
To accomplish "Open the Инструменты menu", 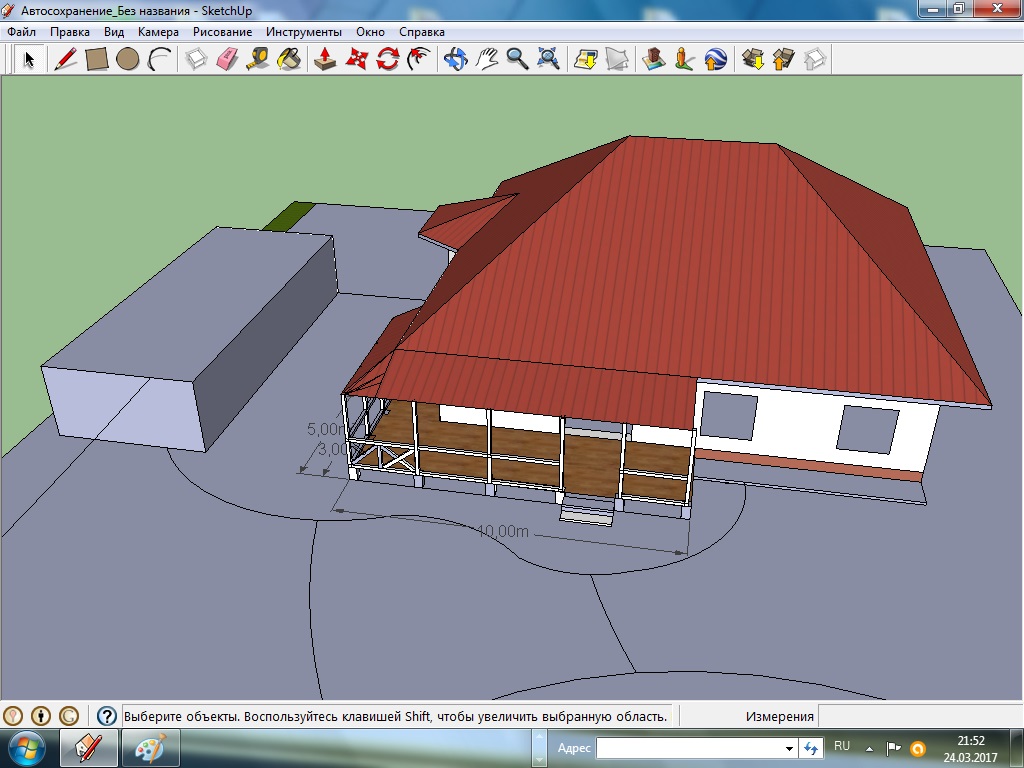I will point(303,31).
